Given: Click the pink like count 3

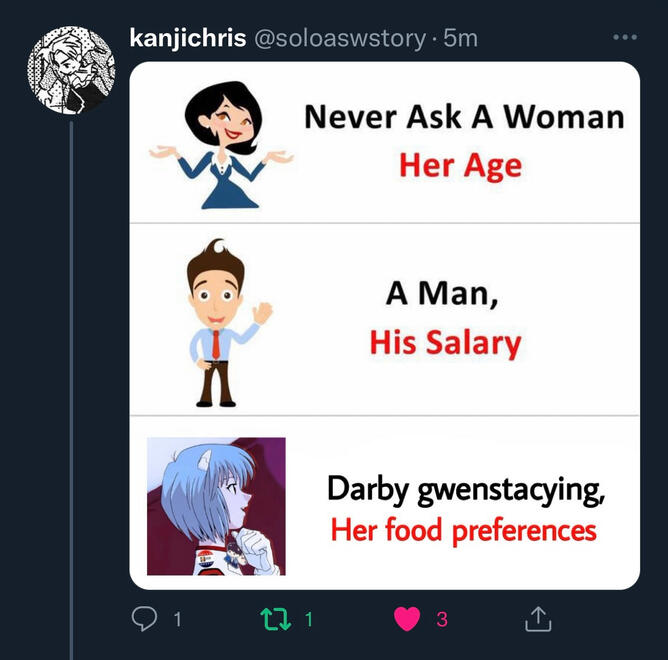Looking at the screenshot, I should pyautogui.click(x=441, y=620).
